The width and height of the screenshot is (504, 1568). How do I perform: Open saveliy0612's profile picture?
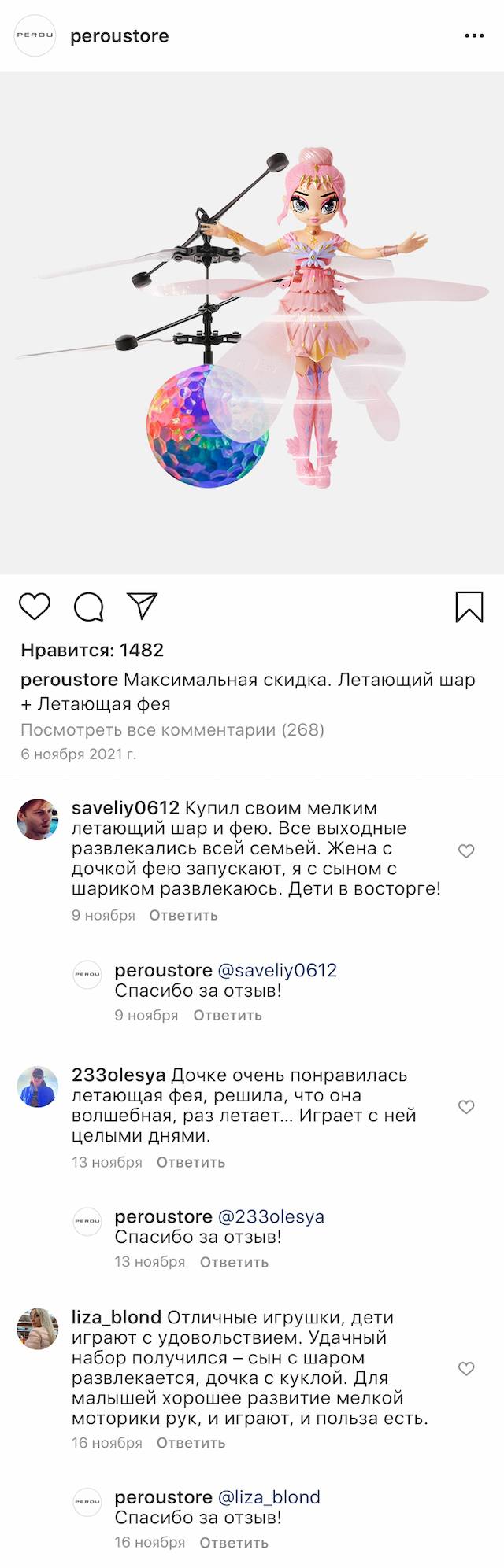tap(38, 820)
